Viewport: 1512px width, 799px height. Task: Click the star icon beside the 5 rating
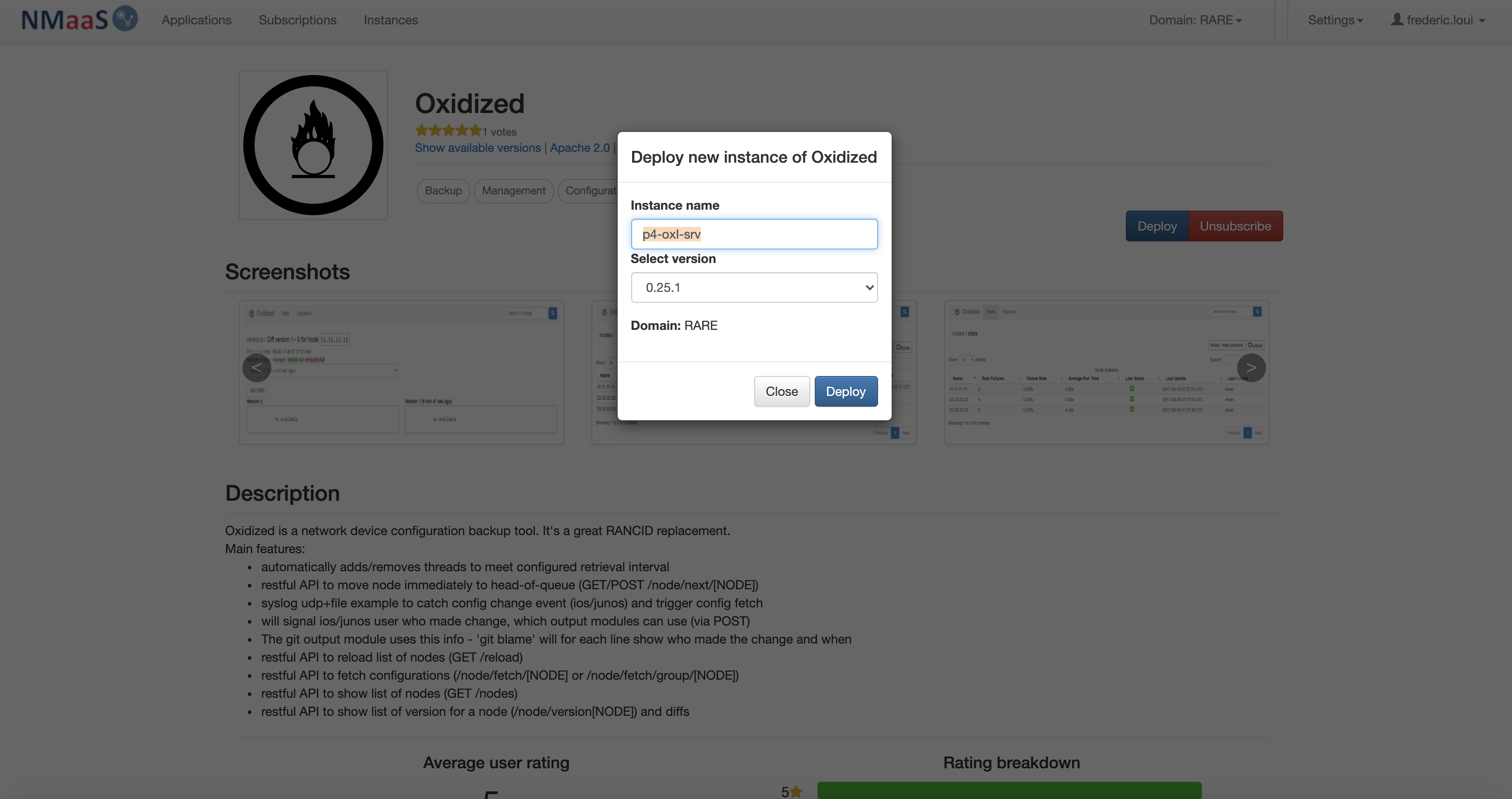point(796,792)
